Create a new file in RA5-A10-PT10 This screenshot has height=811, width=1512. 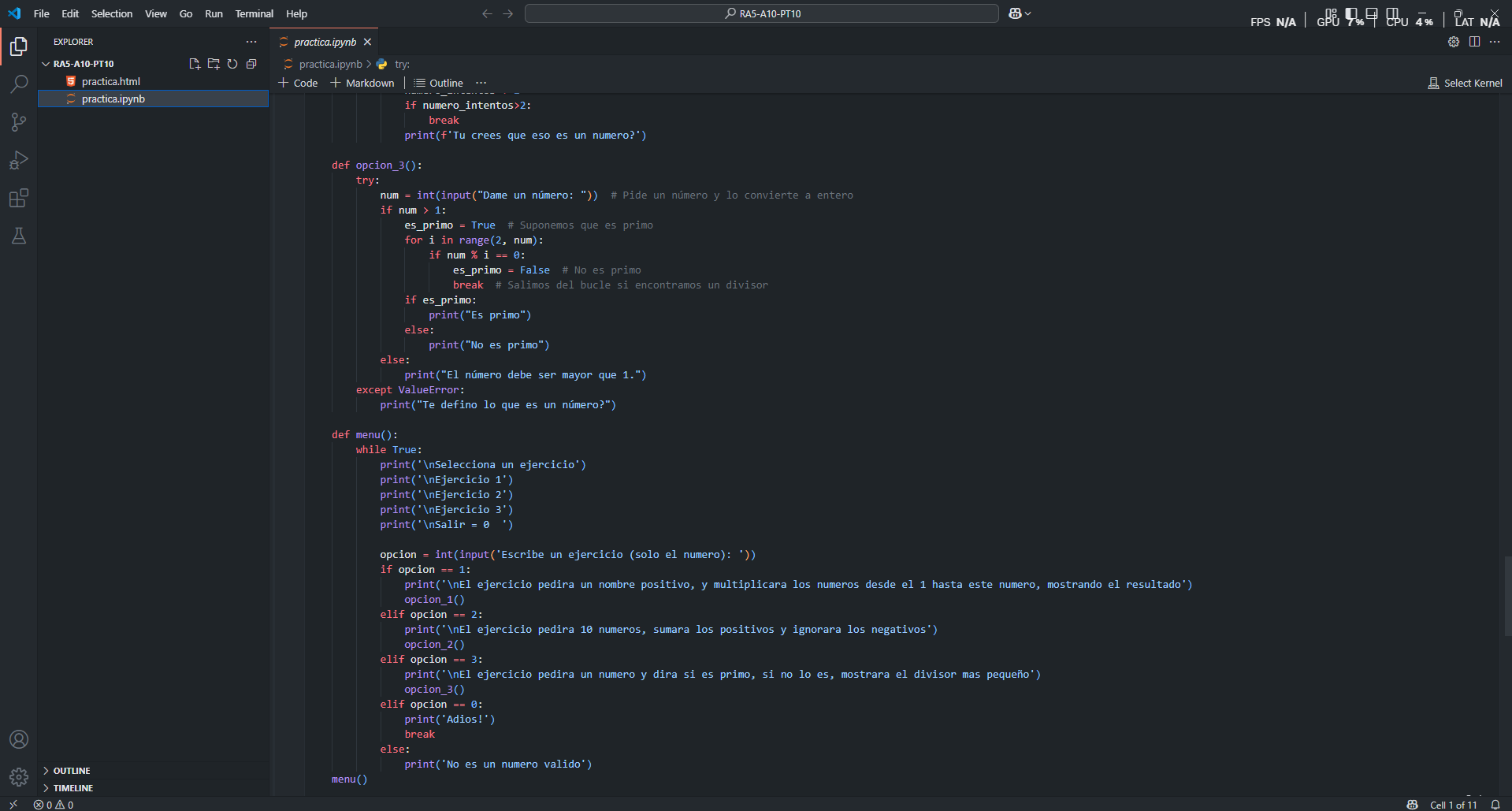(x=195, y=64)
